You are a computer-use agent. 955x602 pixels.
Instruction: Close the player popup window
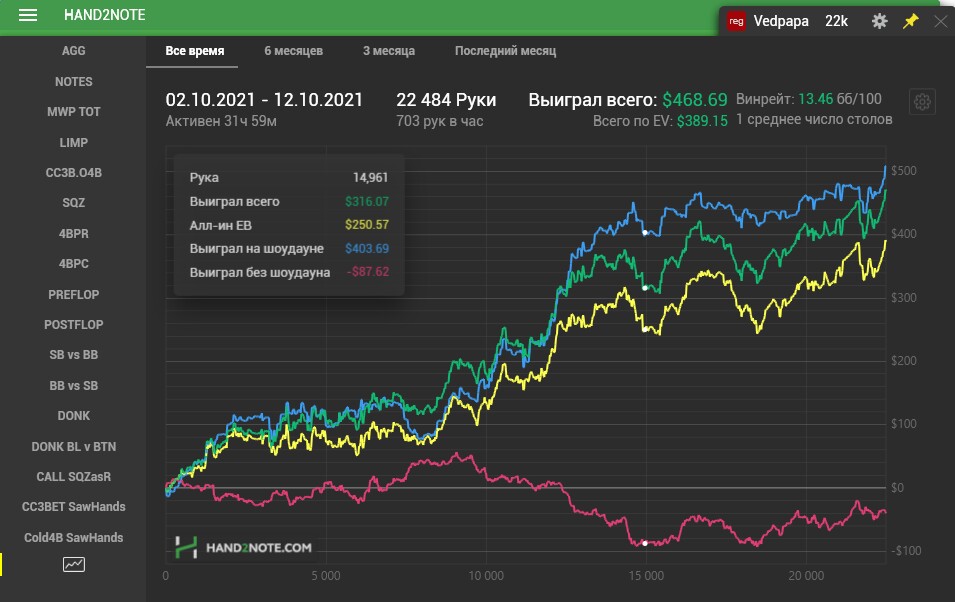[x=940, y=21]
